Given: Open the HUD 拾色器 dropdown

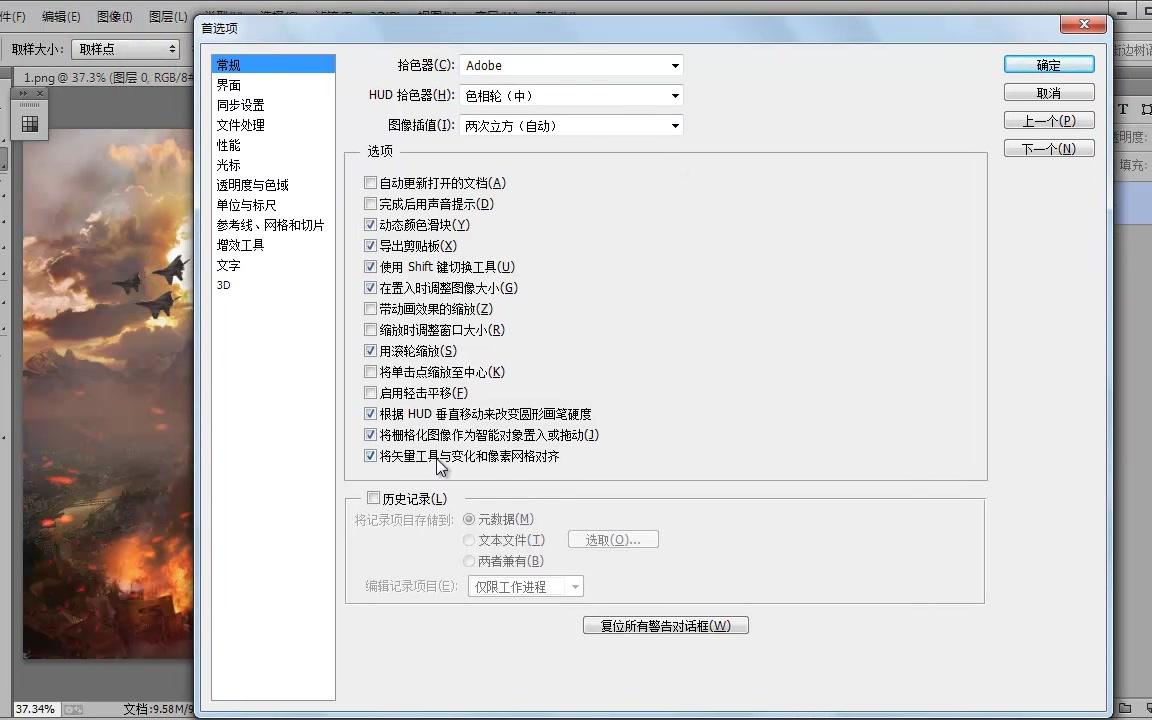Looking at the screenshot, I should tap(571, 95).
